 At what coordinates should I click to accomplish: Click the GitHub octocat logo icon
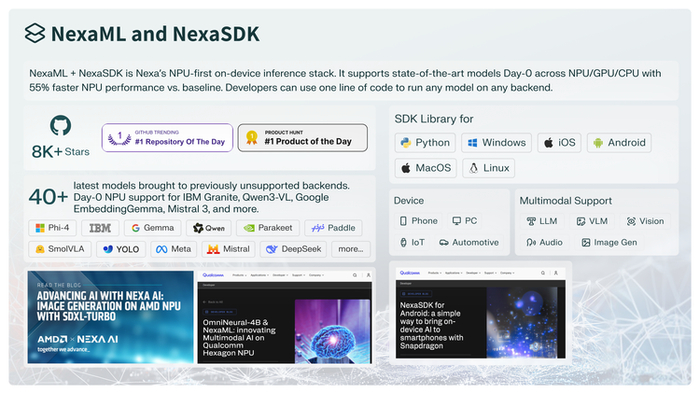[60, 125]
